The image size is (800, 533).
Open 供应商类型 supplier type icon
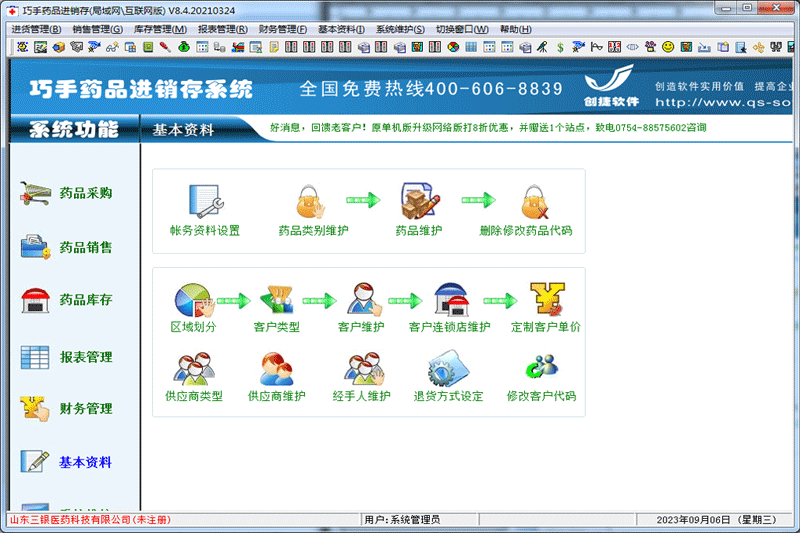[x=194, y=369]
